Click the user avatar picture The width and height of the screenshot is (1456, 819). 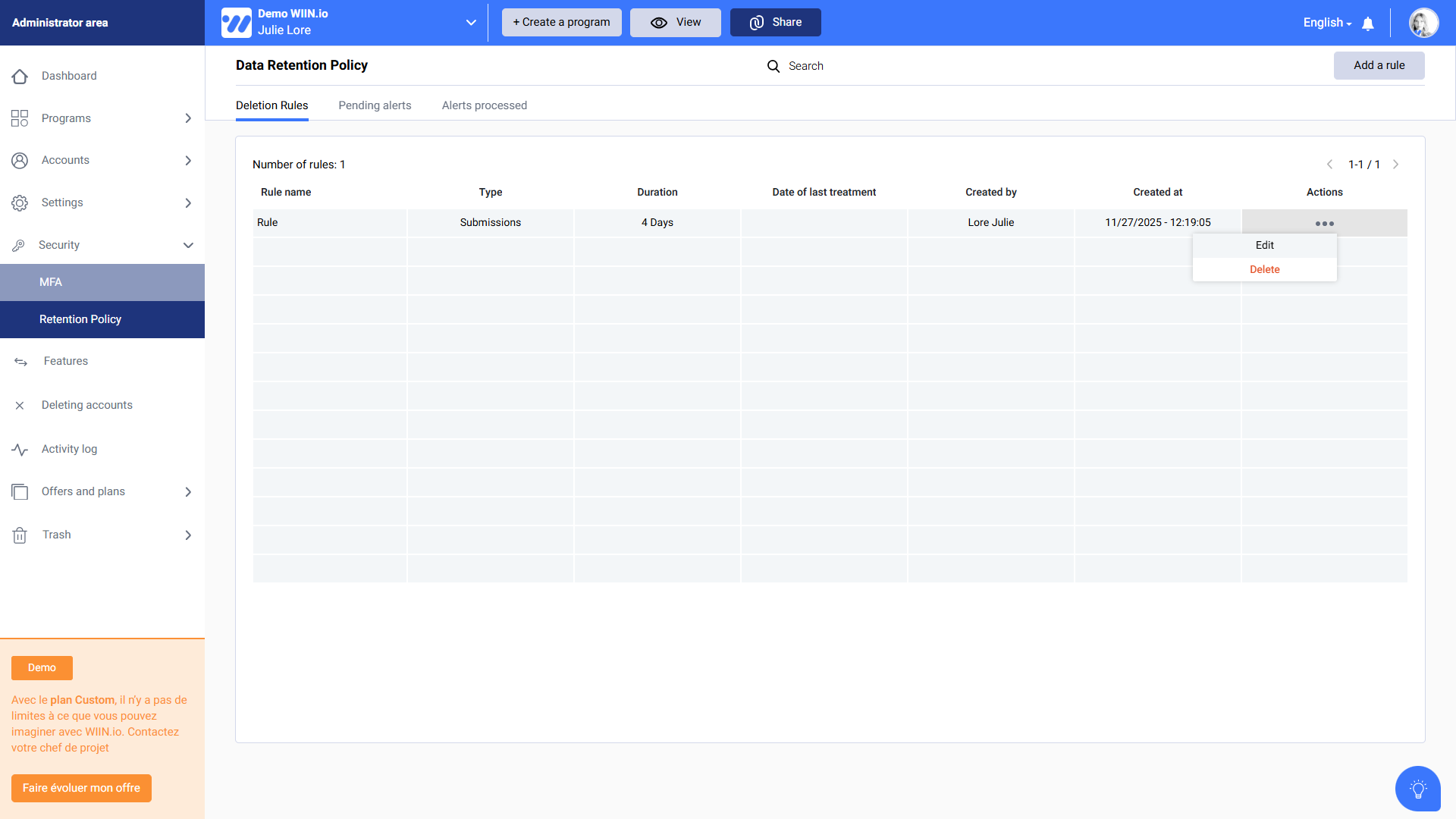point(1423,23)
